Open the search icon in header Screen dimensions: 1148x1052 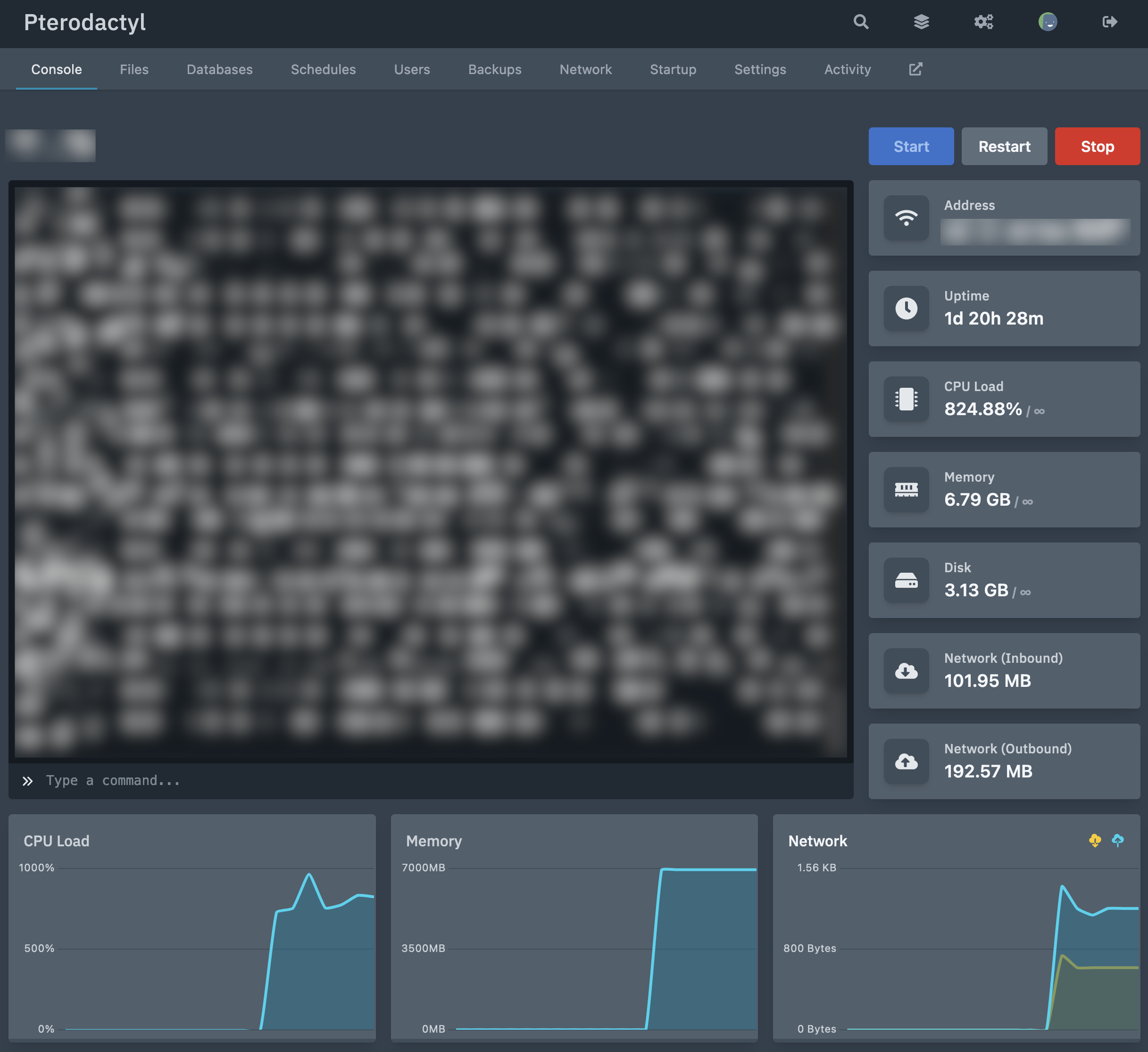click(x=861, y=22)
